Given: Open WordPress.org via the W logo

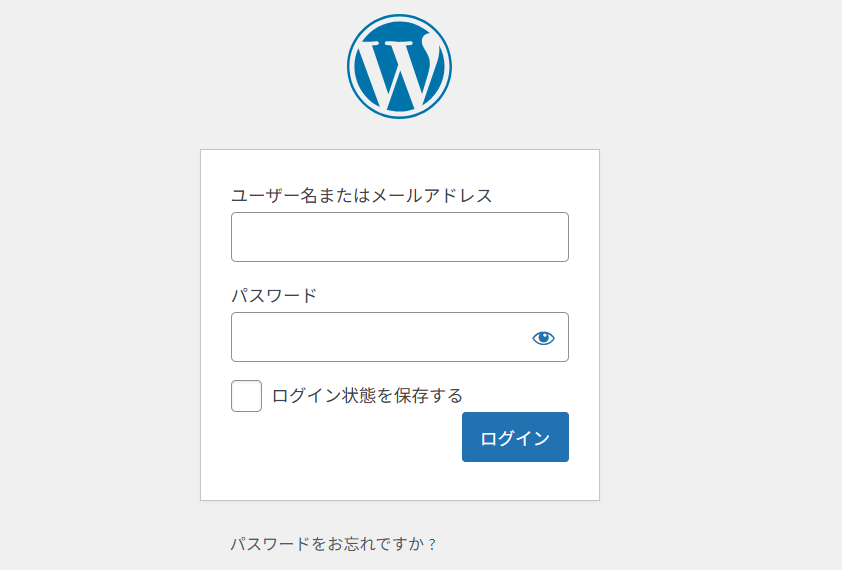Looking at the screenshot, I should tap(399, 67).
